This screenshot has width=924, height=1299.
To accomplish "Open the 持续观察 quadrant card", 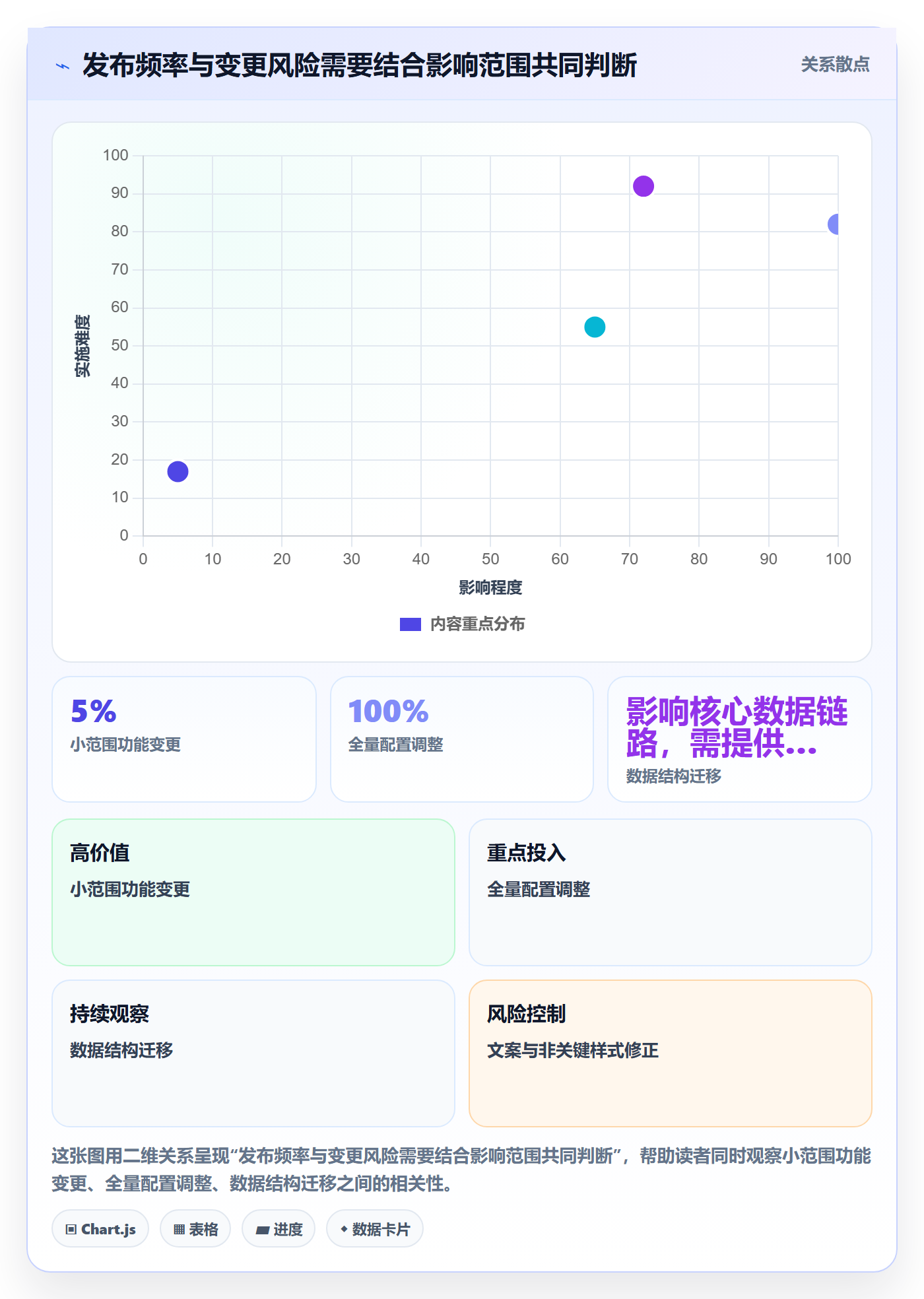I will 253,1053.
